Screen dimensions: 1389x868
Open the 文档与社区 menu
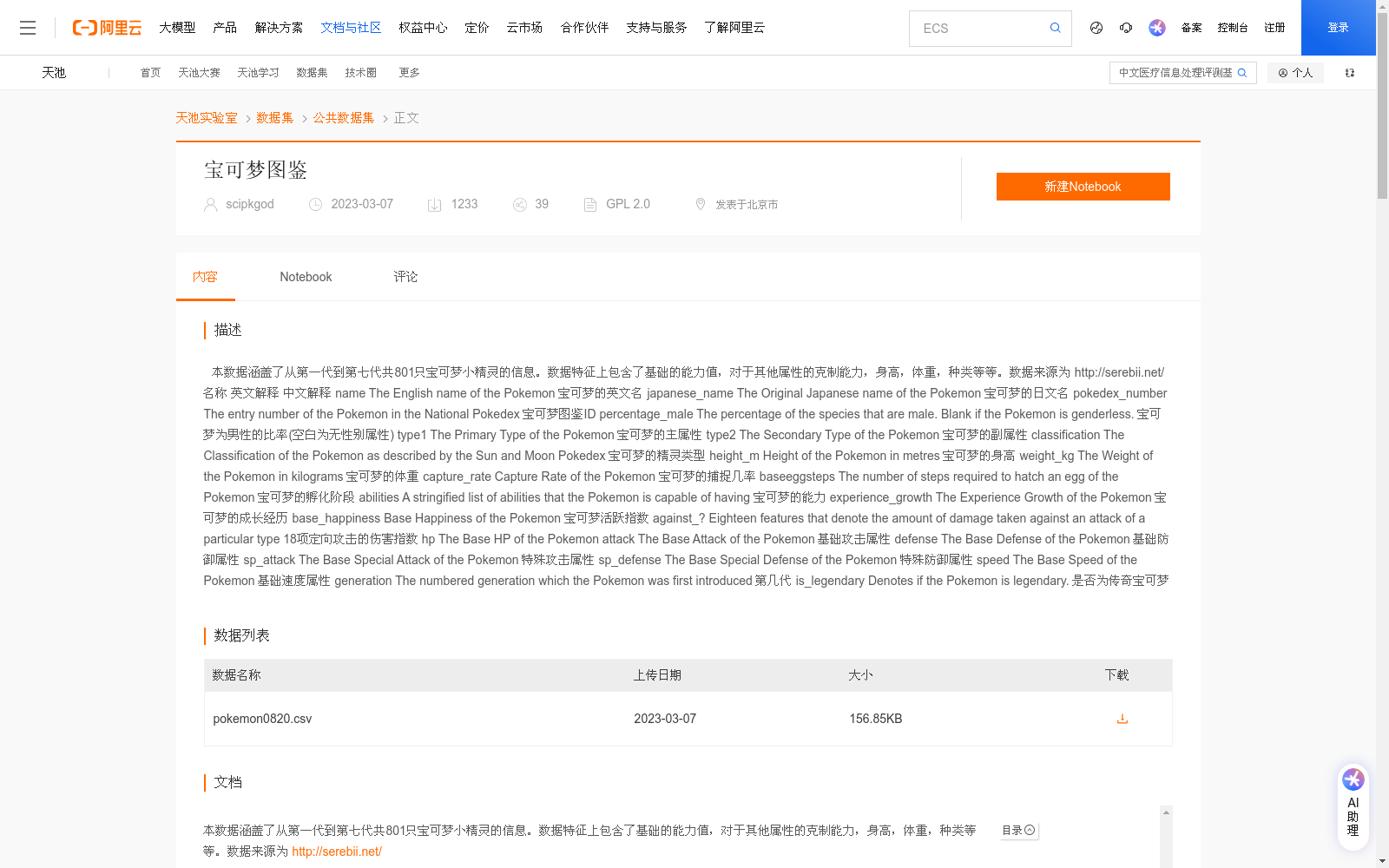click(351, 28)
